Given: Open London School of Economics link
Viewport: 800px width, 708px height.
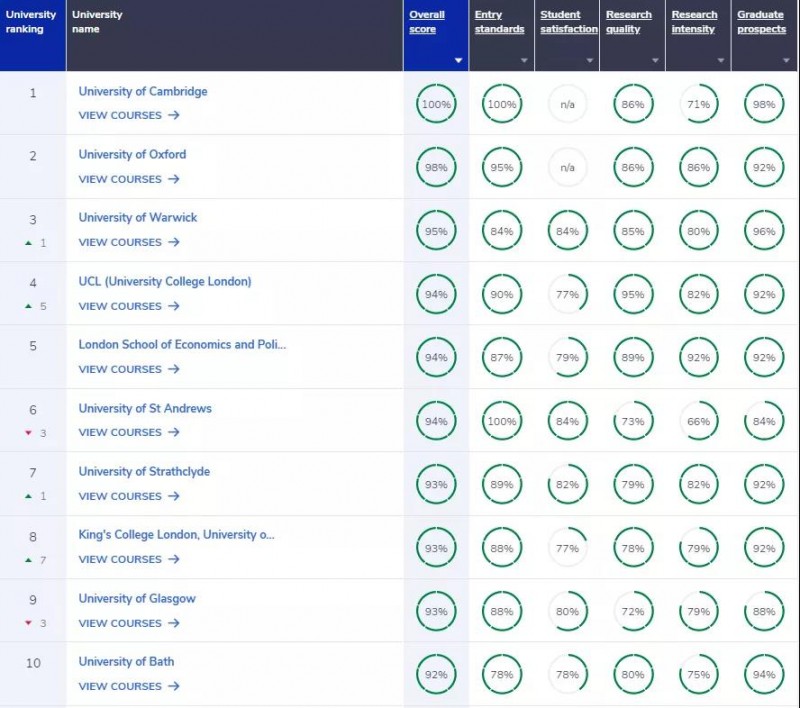Looking at the screenshot, I should click(182, 345).
